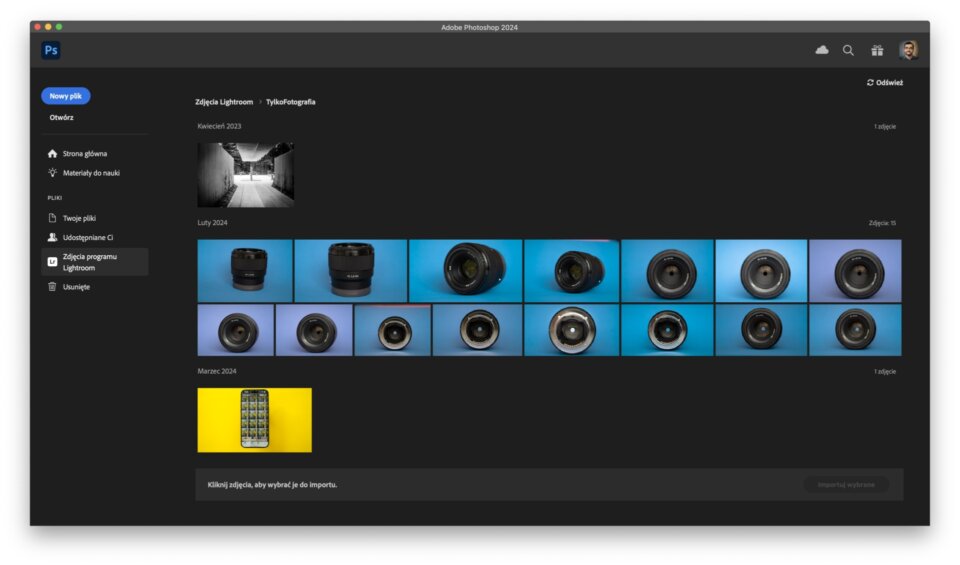Navigate to Zdjęcia Lightroom breadcrumb

[x=224, y=102]
